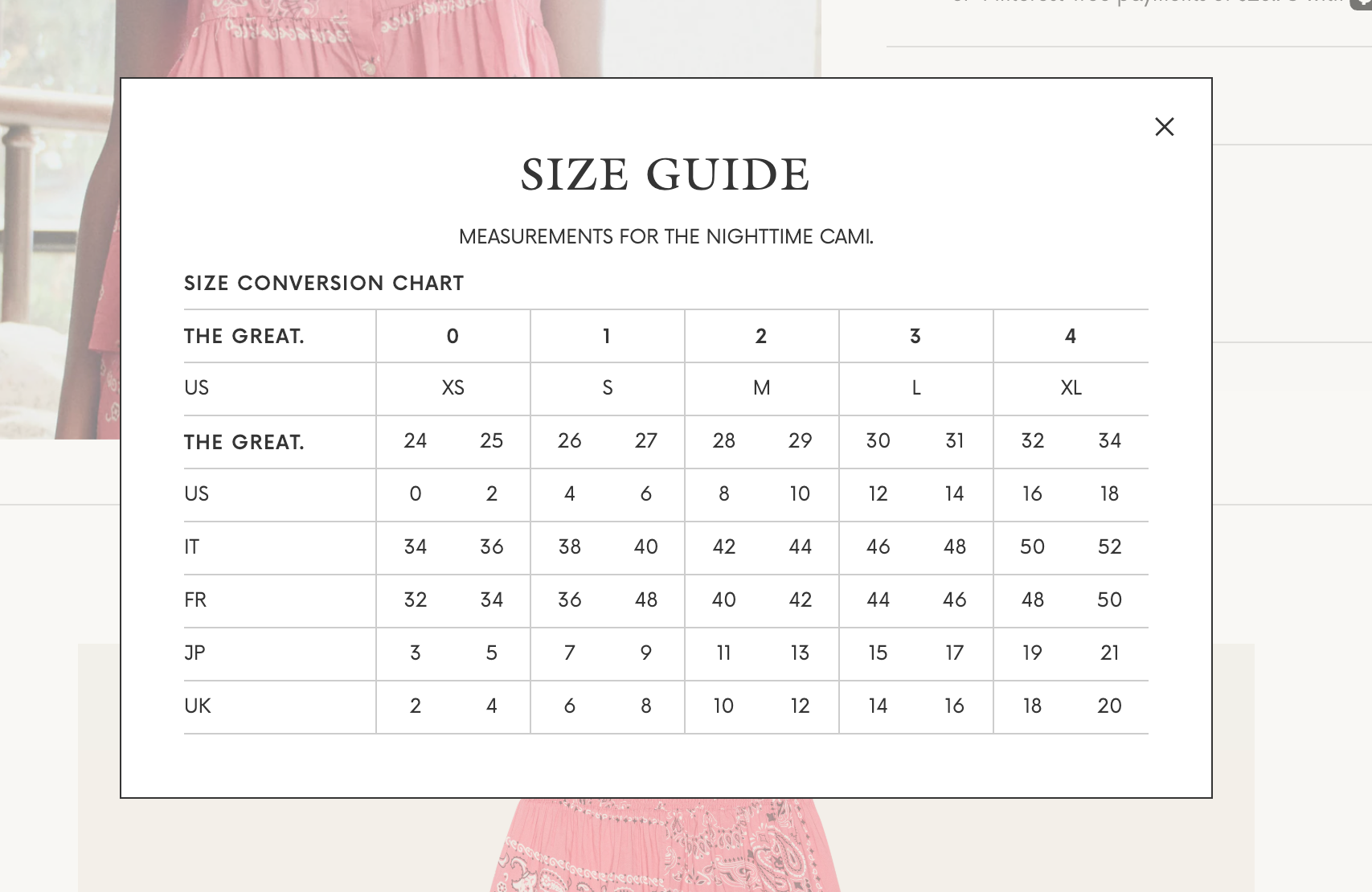Click the JP row label
Screen dimensions: 1372x892
pos(195,653)
